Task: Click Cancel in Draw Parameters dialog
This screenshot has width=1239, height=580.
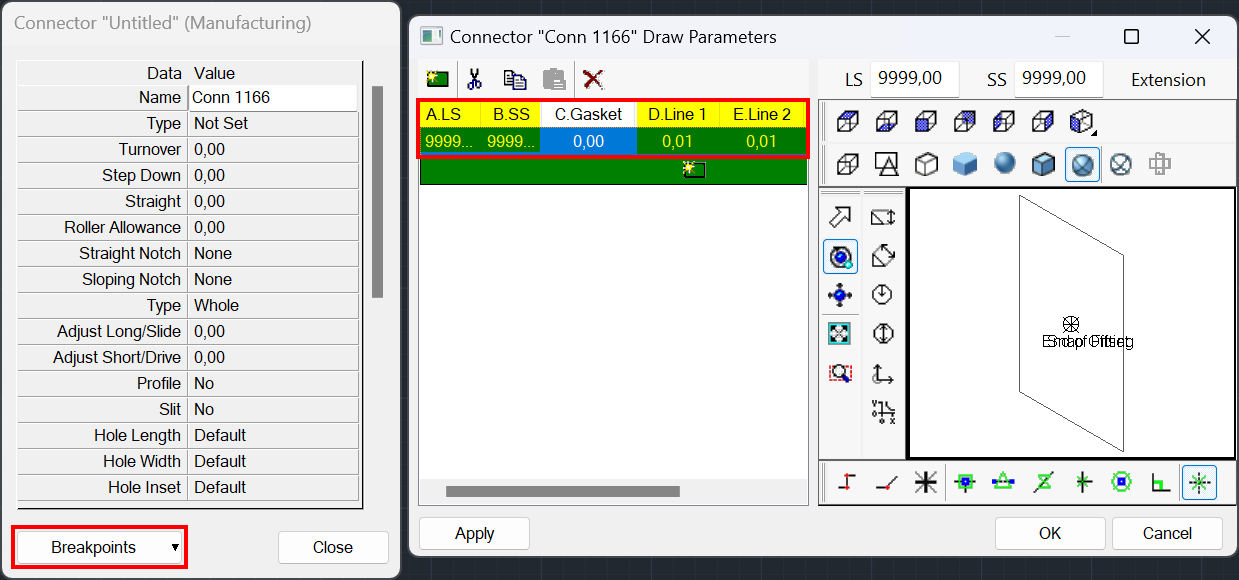Action: pos(1167,533)
